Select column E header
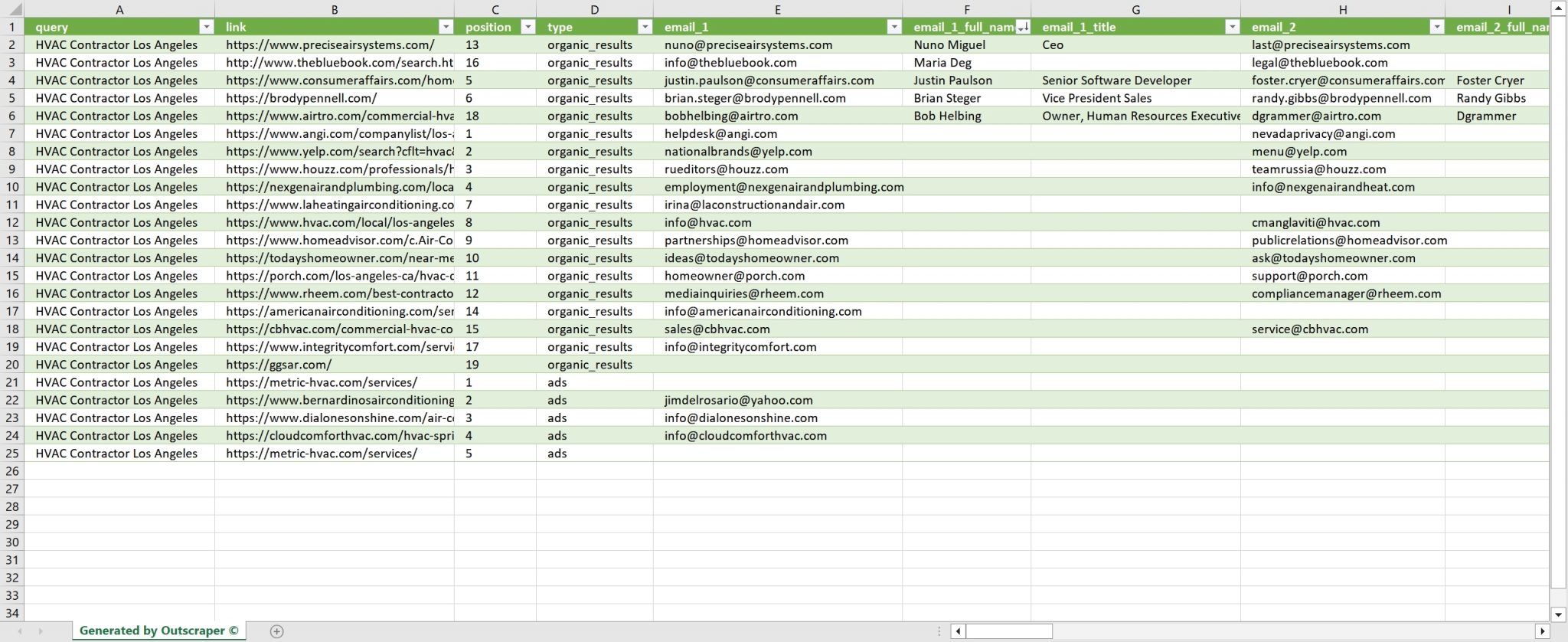The width and height of the screenshot is (1568, 642). (778, 9)
